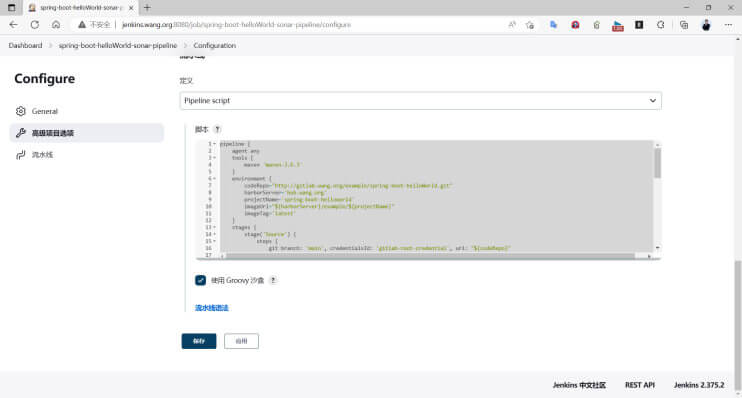Click the Configuration breadcrumb
742x398 pixels.
[x=214, y=45]
